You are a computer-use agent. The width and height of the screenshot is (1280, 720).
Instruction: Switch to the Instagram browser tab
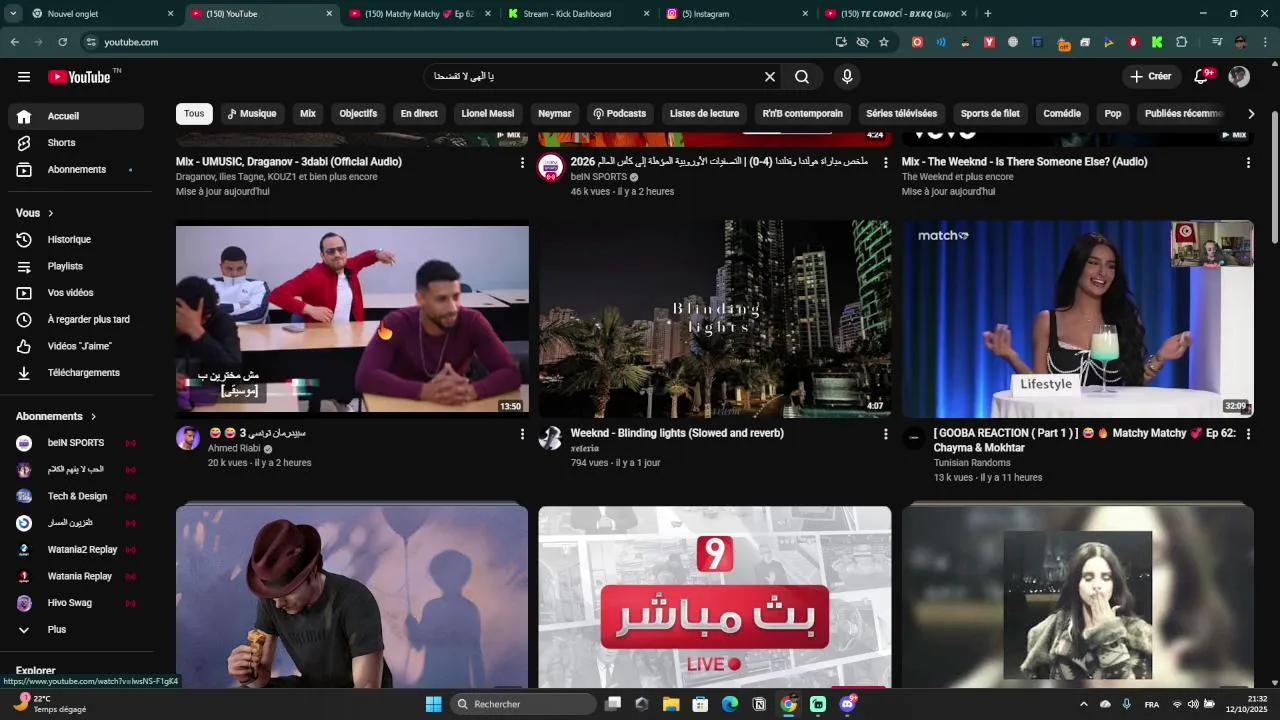(737, 14)
